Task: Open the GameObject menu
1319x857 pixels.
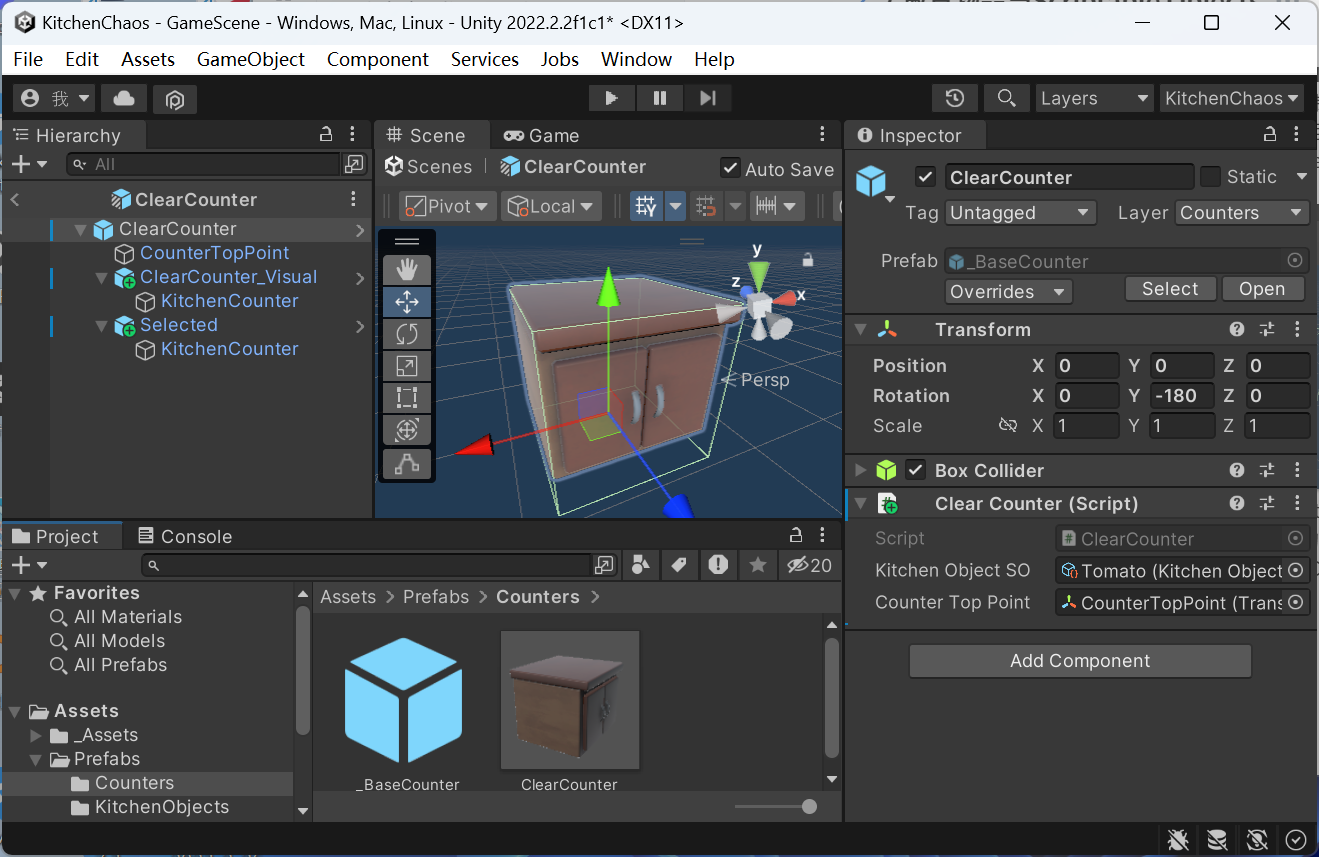Action: pyautogui.click(x=250, y=59)
